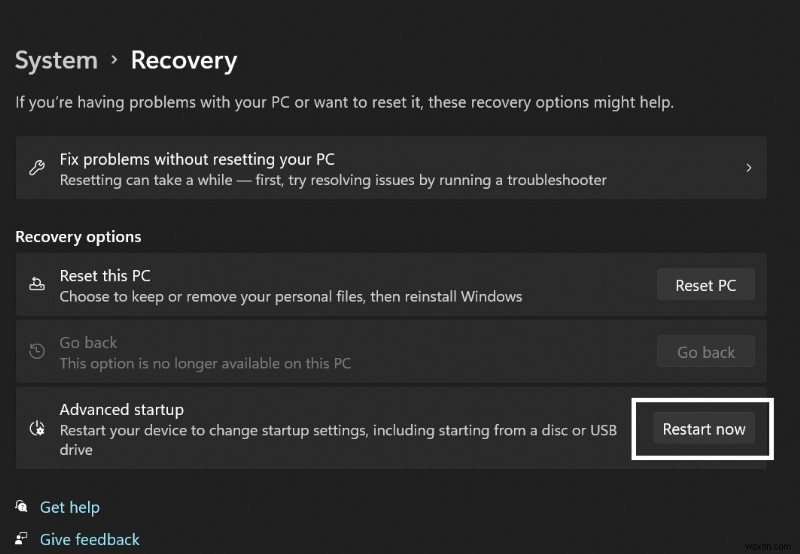
Task: Click the Reset this PC icon
Action: point(37,285)
